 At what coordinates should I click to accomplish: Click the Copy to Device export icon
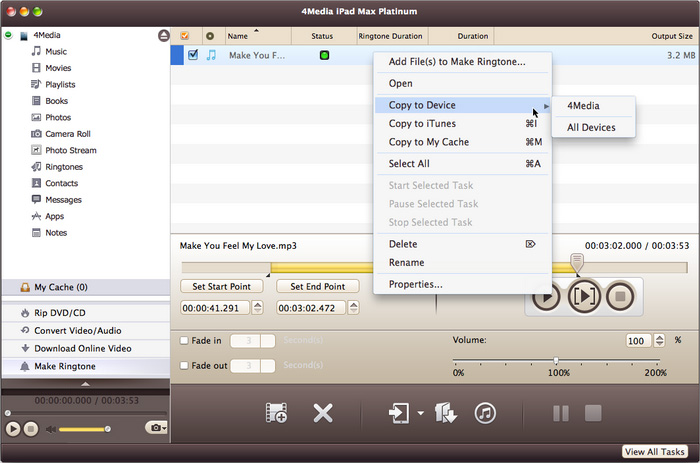(x=399, y=413)
